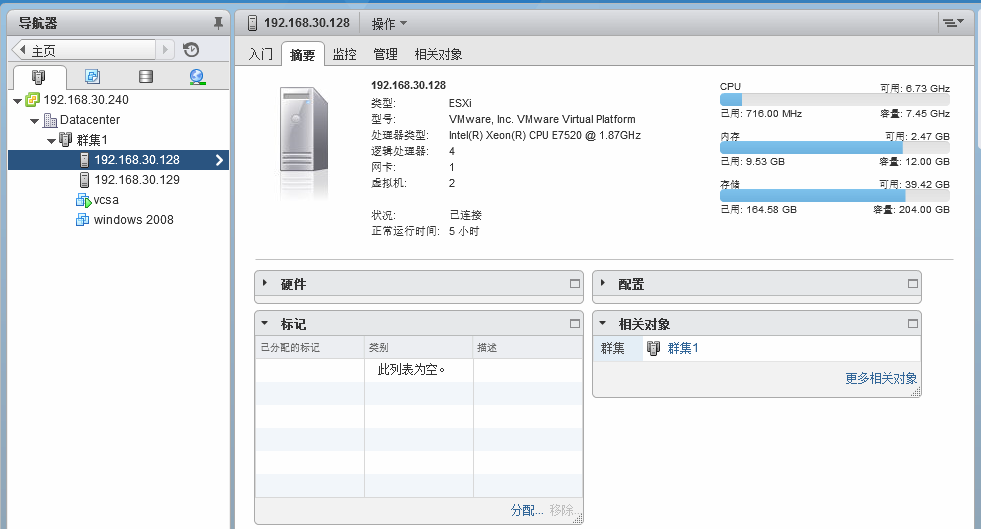The width and height of the screenshot is (981, 529).
Task: Select host 192.168.30.128 in the tree
Action: pos(118,160)
